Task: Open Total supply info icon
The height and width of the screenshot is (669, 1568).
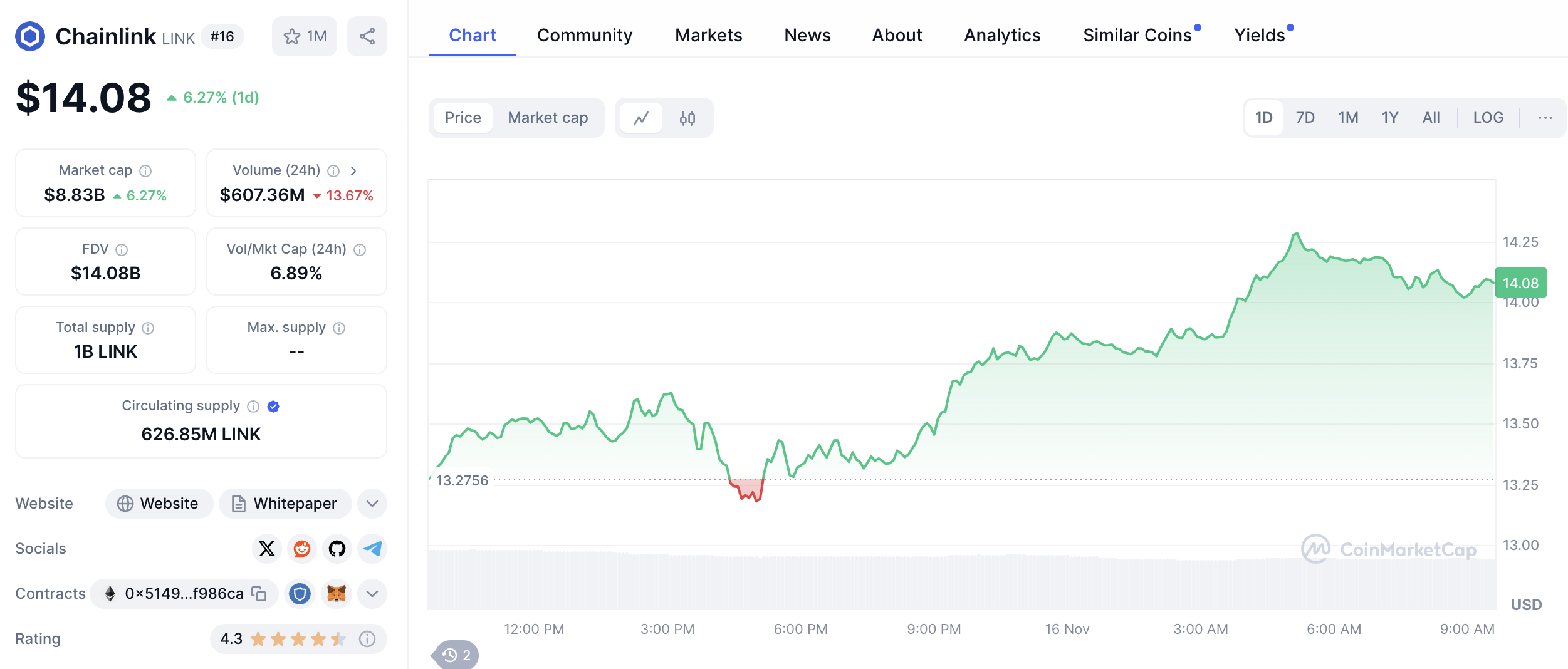Action: tap(148, 328)
